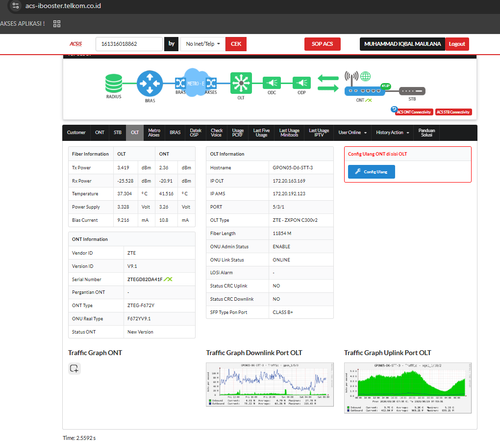The image size is (500, 447).
Task: Select Status ONT value New Version
Action: (x=140, y=332)
